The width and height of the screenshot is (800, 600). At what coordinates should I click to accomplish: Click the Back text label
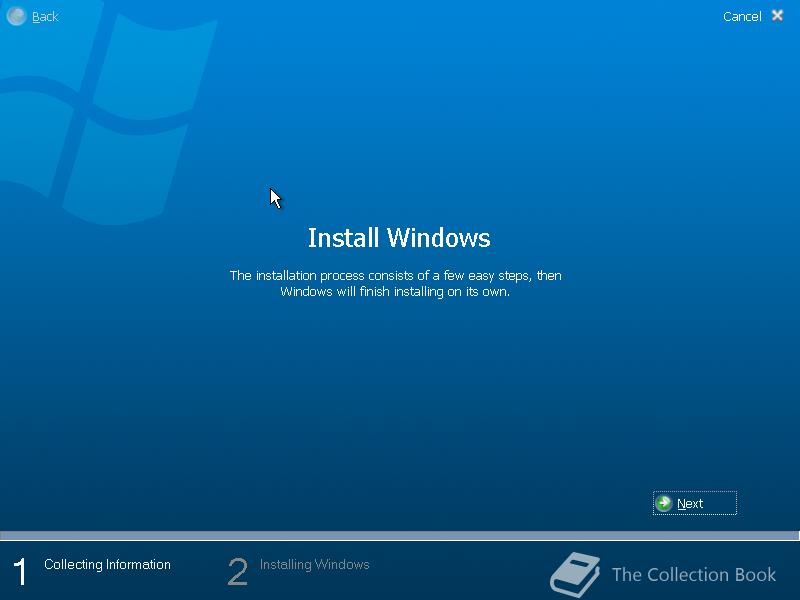point(45,17)
